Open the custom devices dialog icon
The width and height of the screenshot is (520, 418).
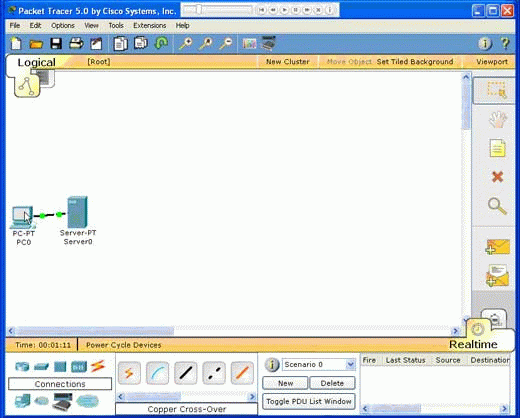268,43
